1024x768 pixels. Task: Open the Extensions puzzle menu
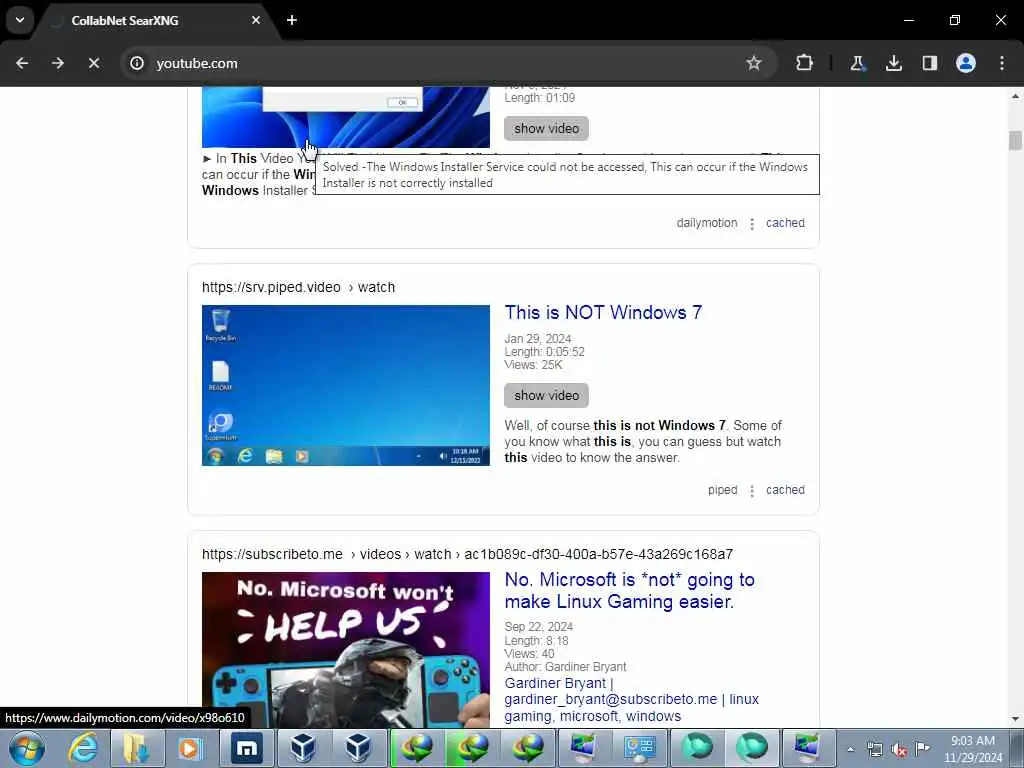point(805,63)
